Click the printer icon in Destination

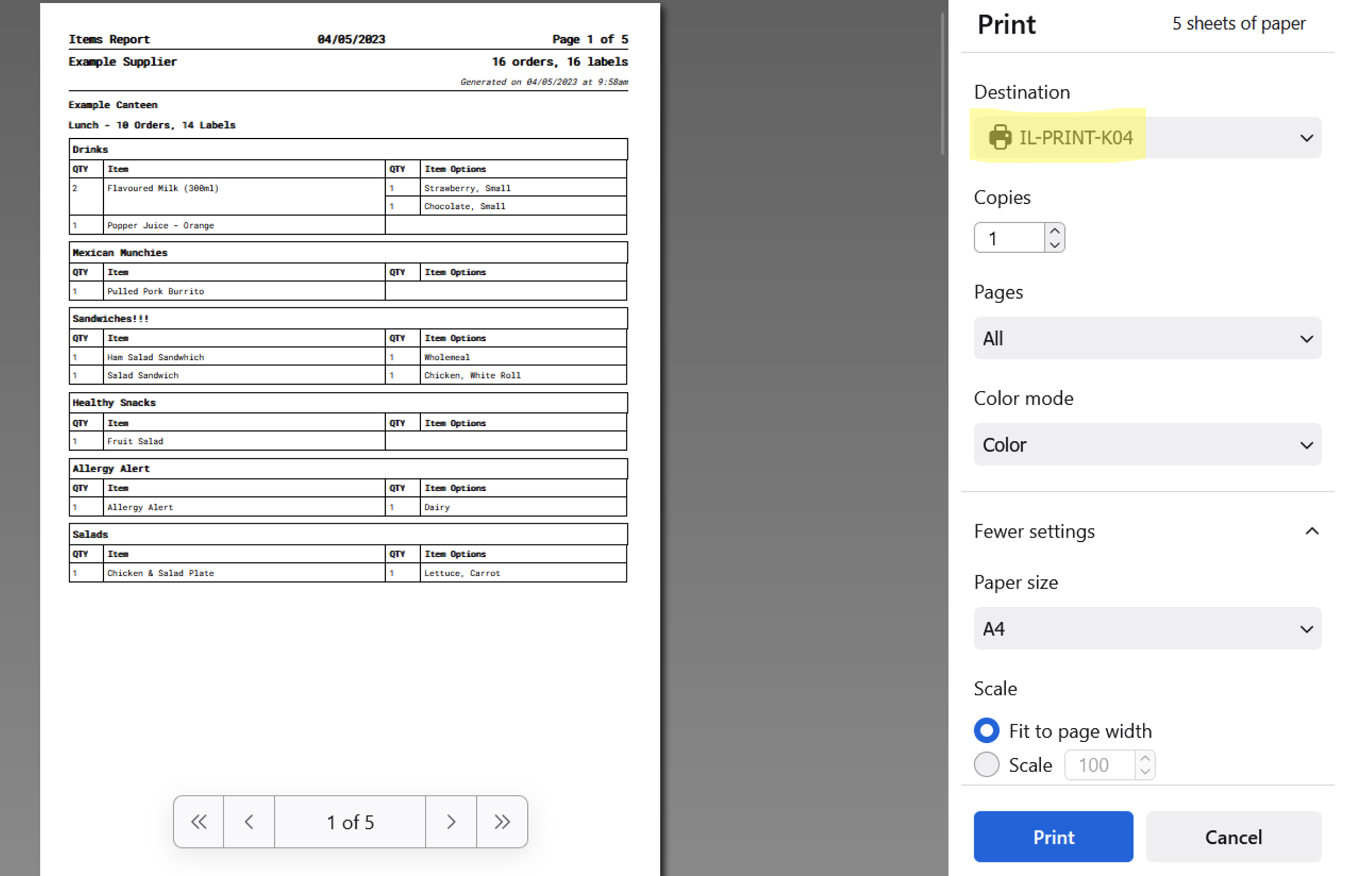pyautogui.click(x=1000, y=137)
